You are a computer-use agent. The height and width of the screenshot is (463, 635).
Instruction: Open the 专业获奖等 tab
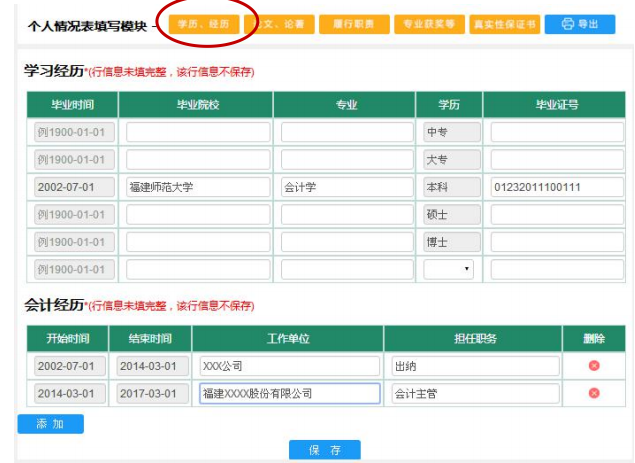[x=429, y=24]
